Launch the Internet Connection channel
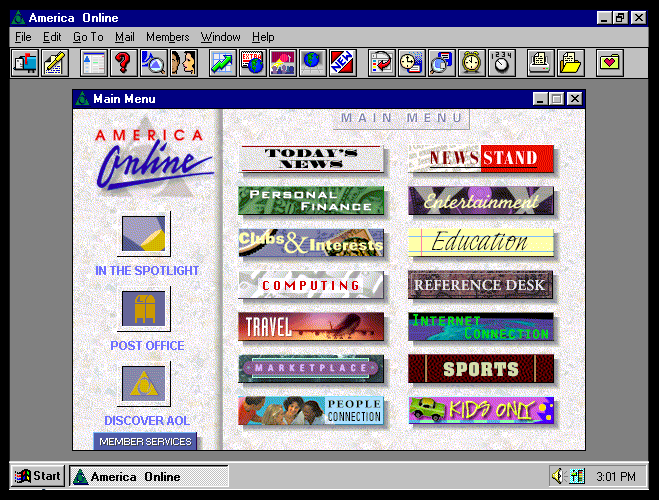 click(x=481, y=326)
